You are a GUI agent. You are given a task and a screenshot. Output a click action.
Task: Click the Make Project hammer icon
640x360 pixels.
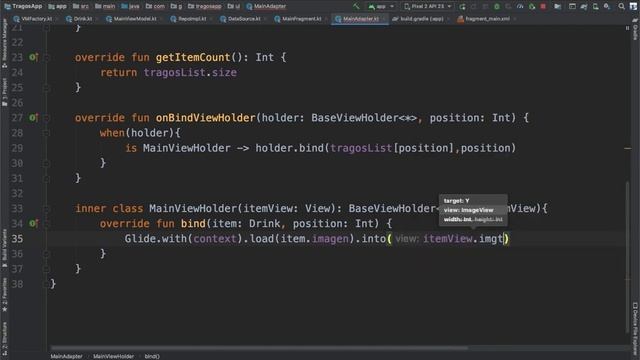(357, 6)
